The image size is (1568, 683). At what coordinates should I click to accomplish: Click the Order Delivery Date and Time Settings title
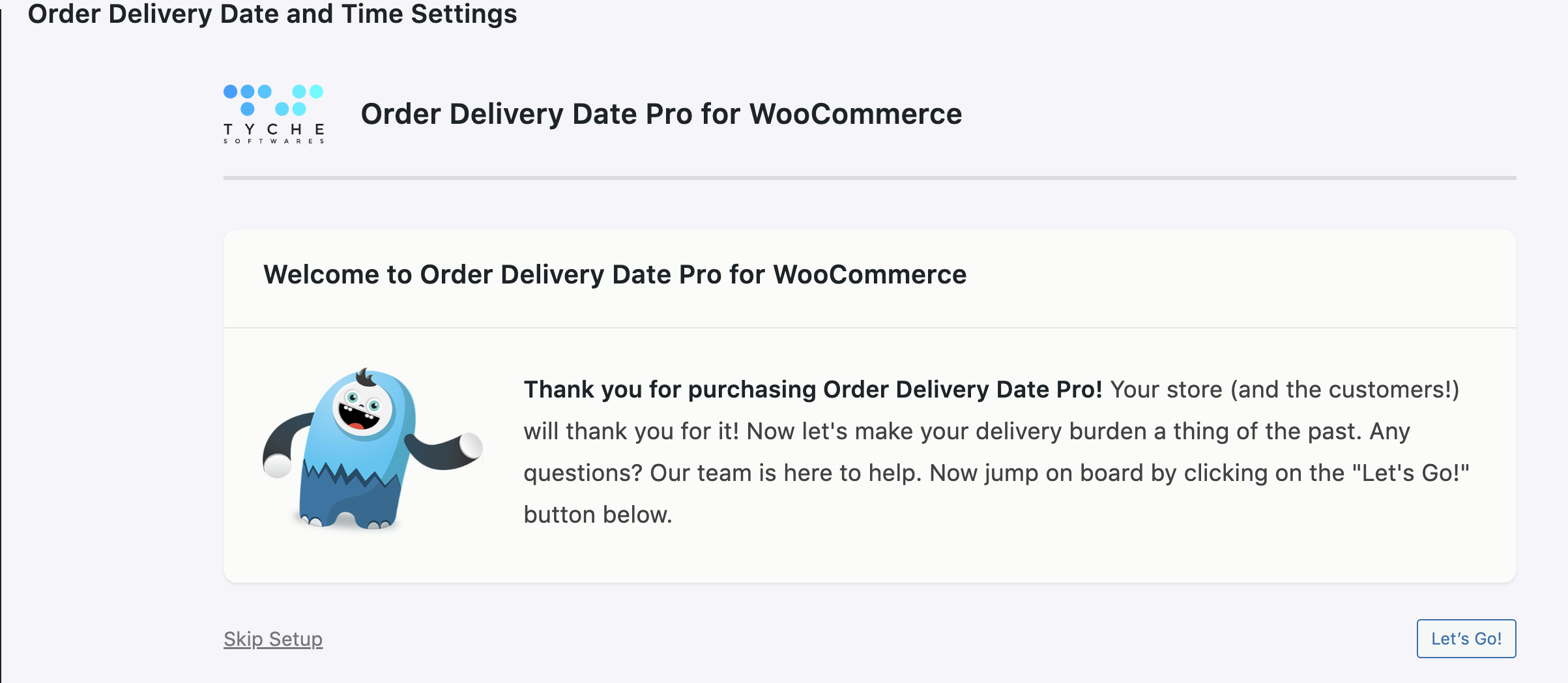point(272,14)
